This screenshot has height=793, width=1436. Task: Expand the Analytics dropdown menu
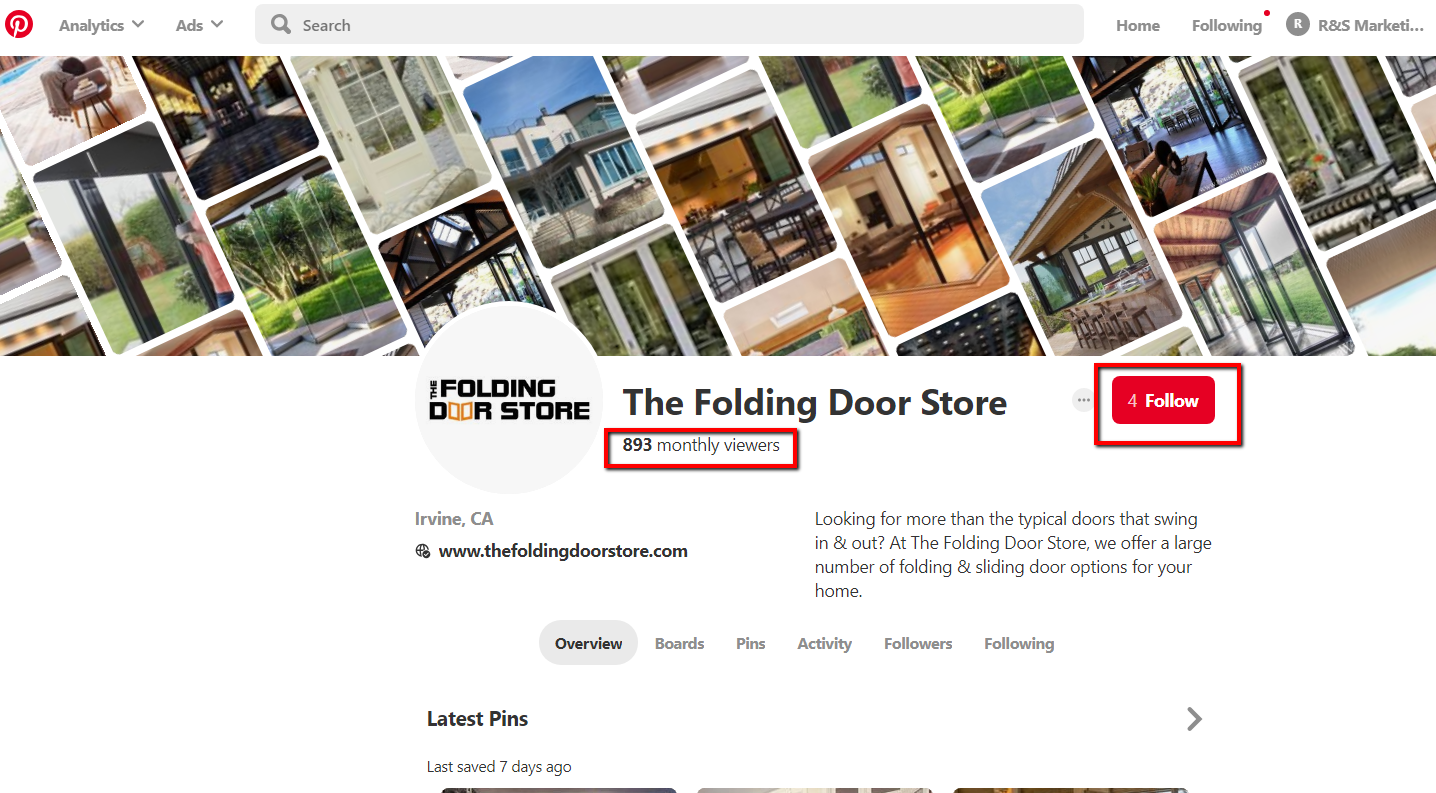point(101,25)
